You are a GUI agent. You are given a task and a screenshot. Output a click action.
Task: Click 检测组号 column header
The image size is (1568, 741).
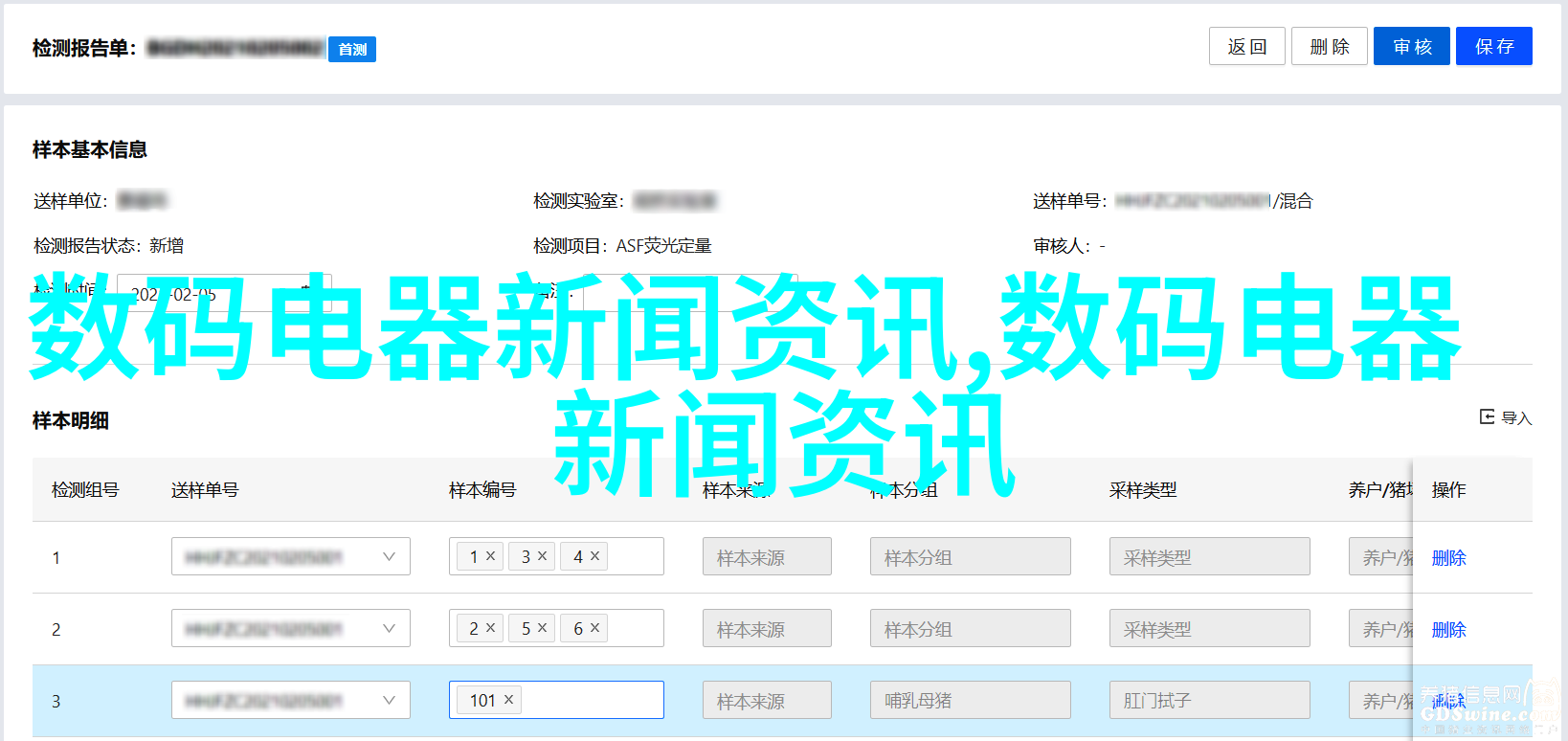click(85, 490)
